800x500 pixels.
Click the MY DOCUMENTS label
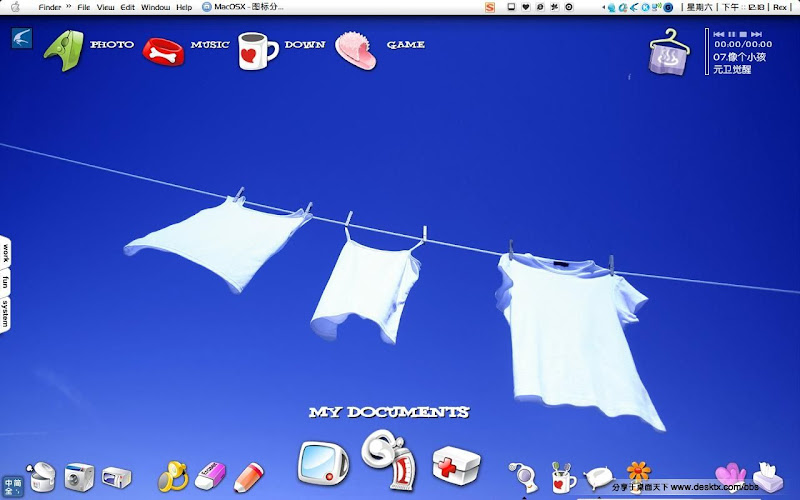(388, 412)
